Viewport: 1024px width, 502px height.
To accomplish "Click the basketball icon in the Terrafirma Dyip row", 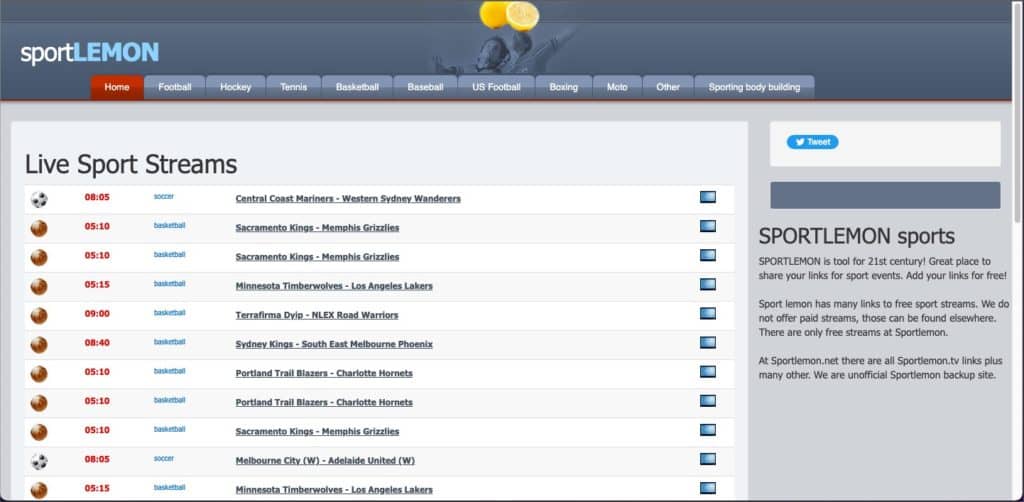I will [39, 315].
